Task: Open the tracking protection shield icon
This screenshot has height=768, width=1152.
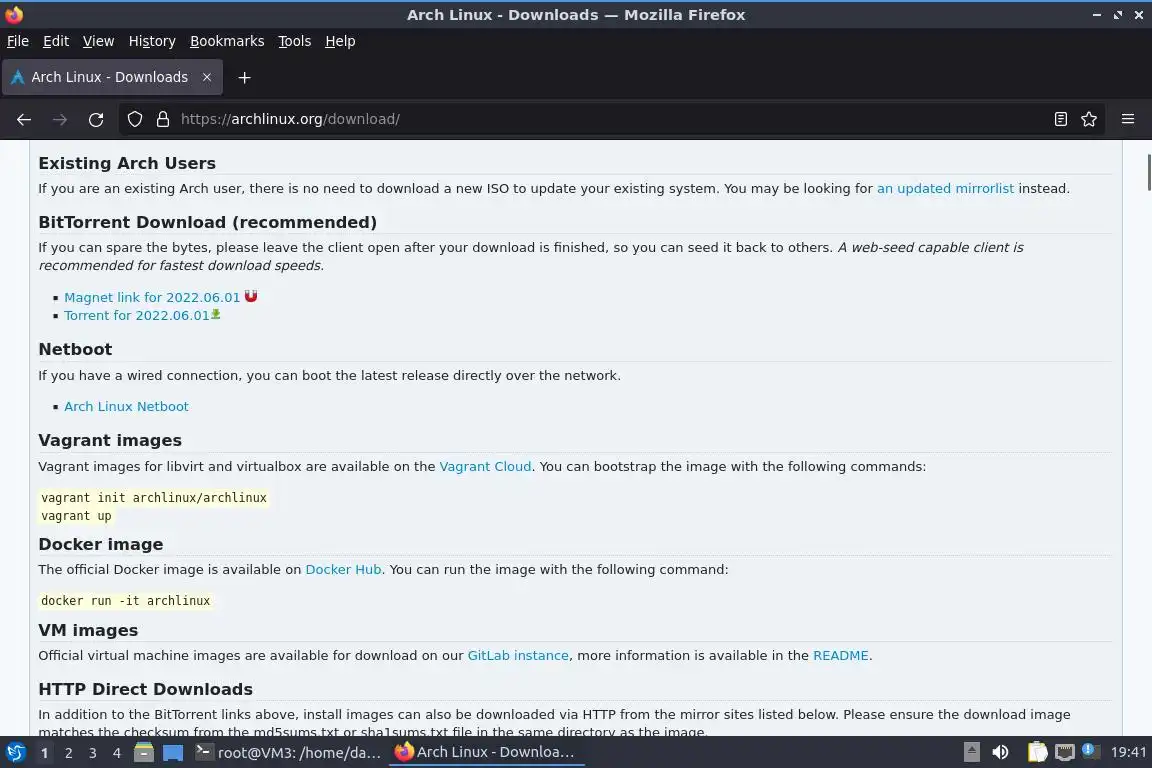Action: (134, 119)
